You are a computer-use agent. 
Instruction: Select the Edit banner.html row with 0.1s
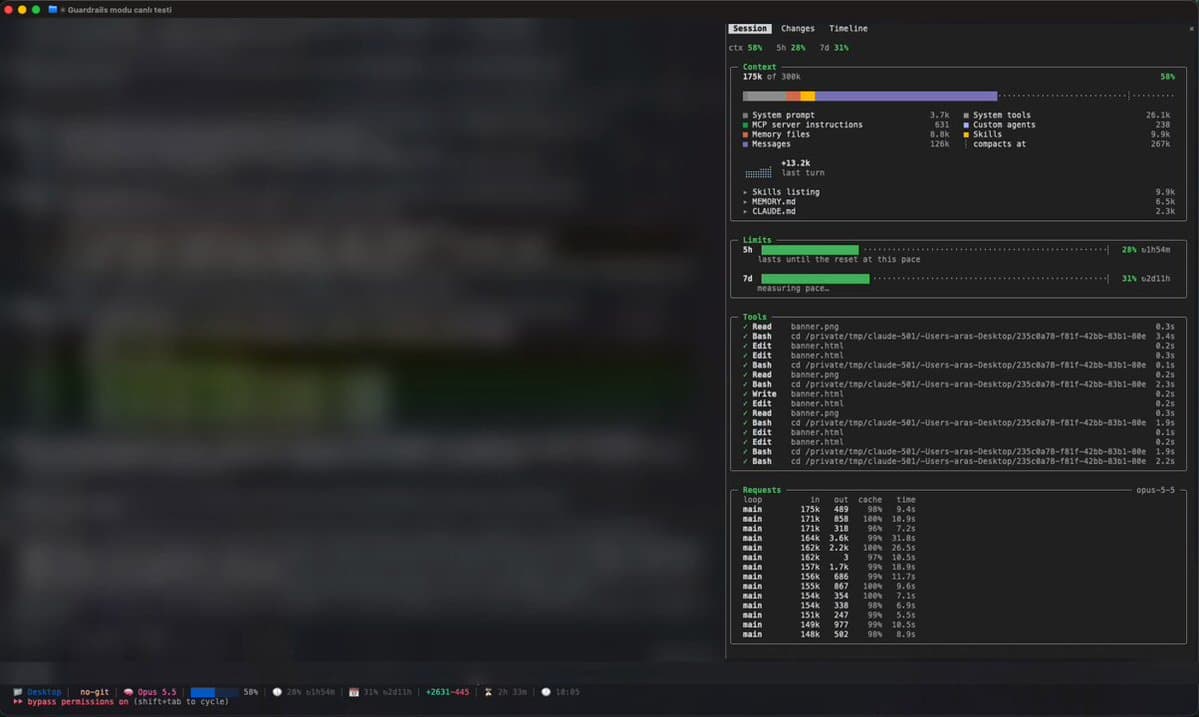958,433
